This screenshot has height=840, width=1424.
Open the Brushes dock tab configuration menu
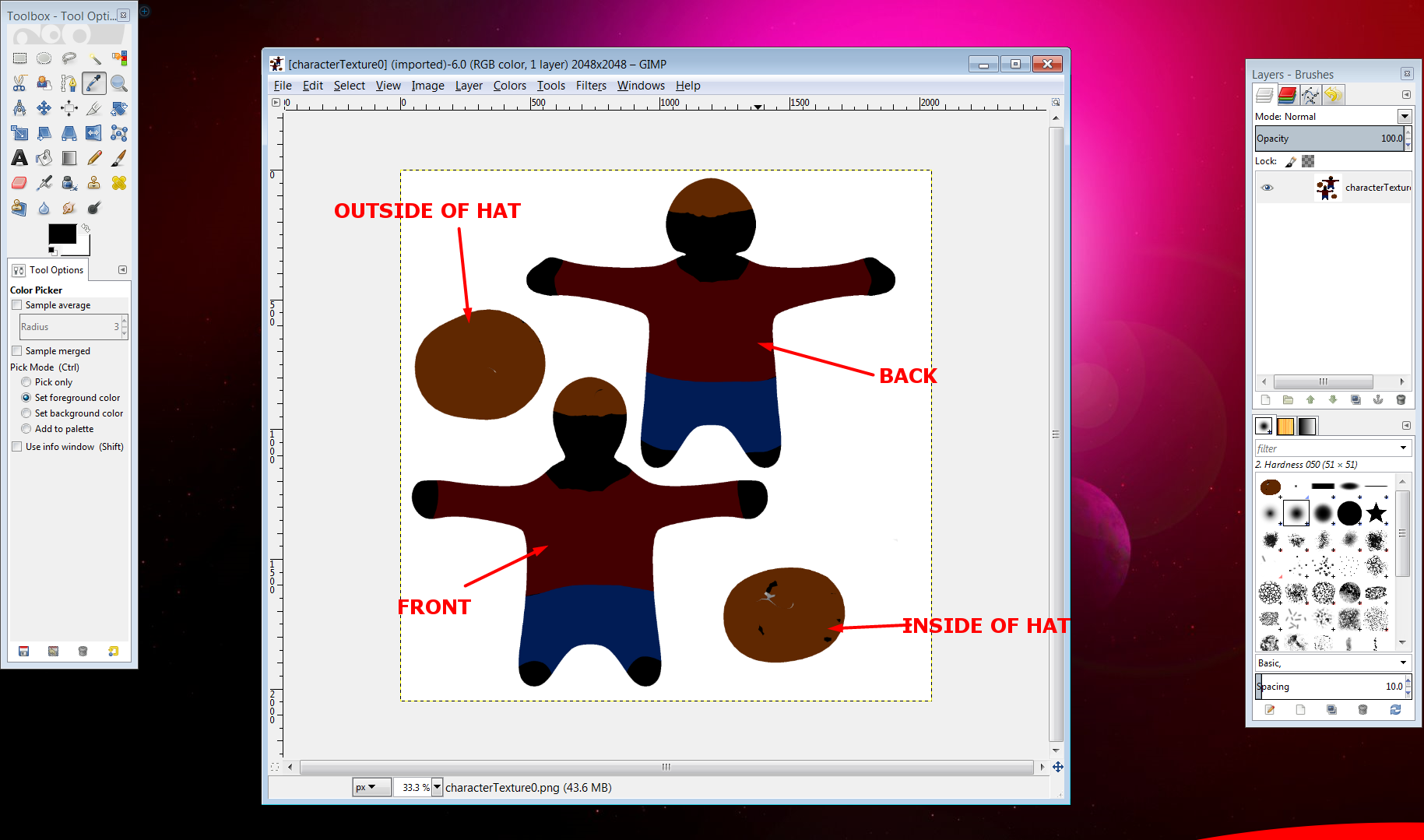click(x=1406, y=425)
